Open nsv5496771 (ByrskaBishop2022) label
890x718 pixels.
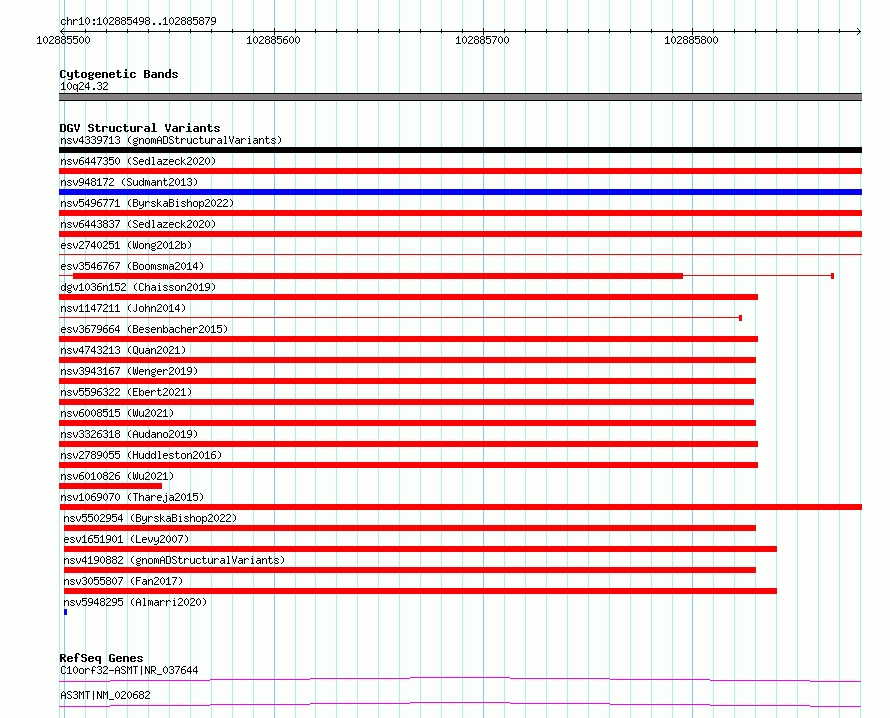147,203
